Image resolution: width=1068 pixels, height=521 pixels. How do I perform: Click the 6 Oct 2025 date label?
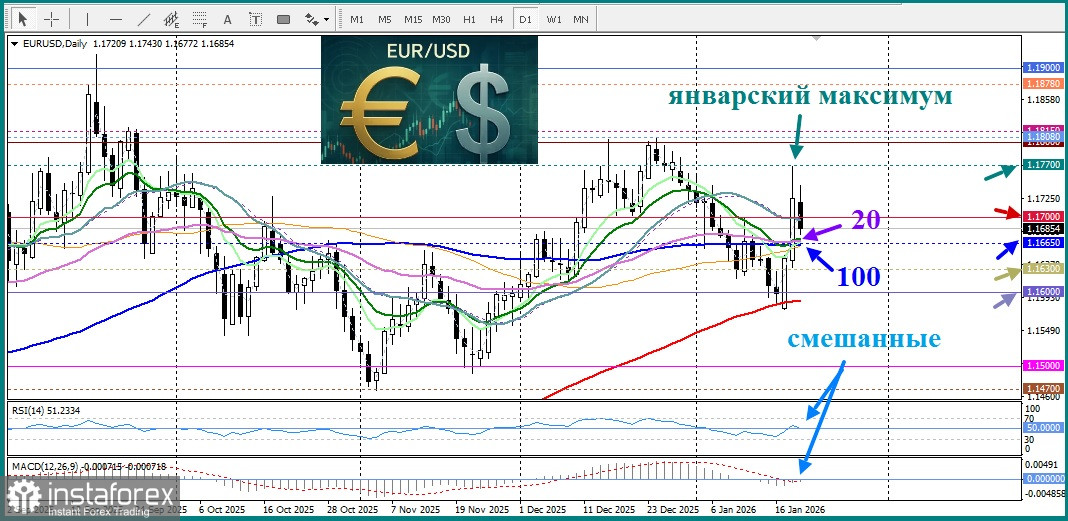click(x=222, y=509)
